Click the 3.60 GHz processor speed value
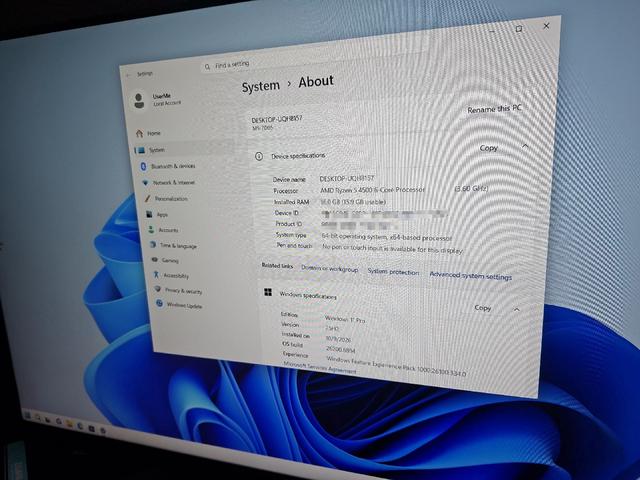This screenshot has width=640, height=480. (x=471, y=188)
